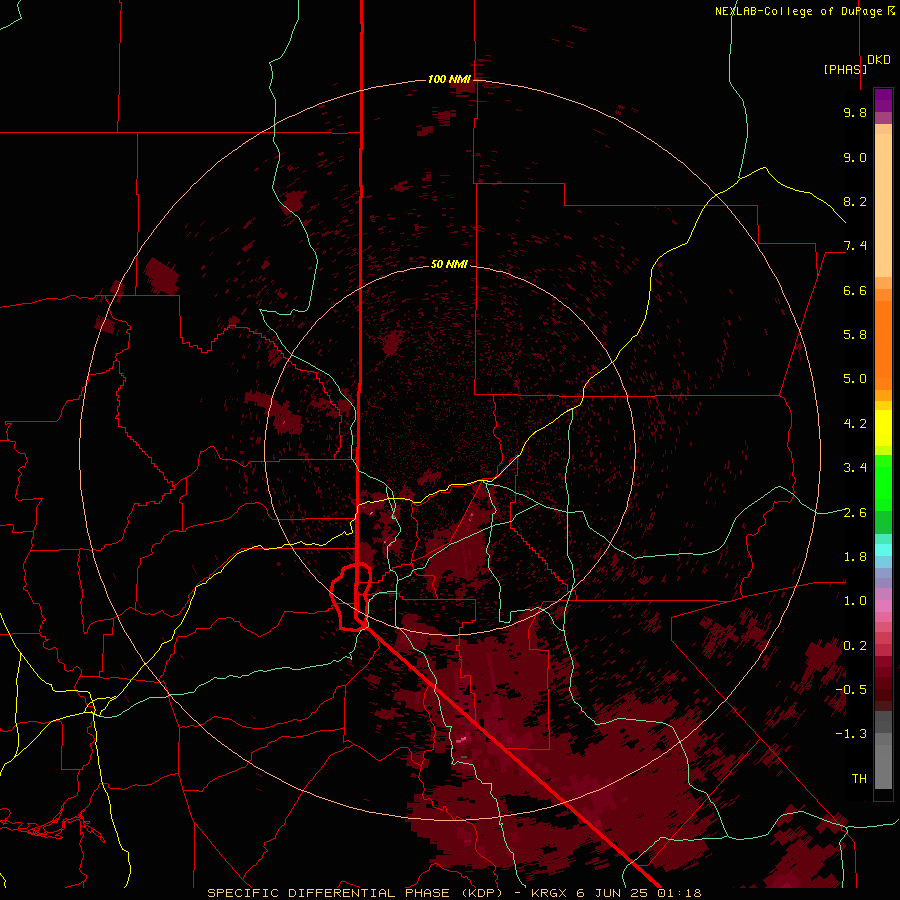Click the 5.8 scale value
Viewport: 900px width, 900px height.
click(855, 335)
